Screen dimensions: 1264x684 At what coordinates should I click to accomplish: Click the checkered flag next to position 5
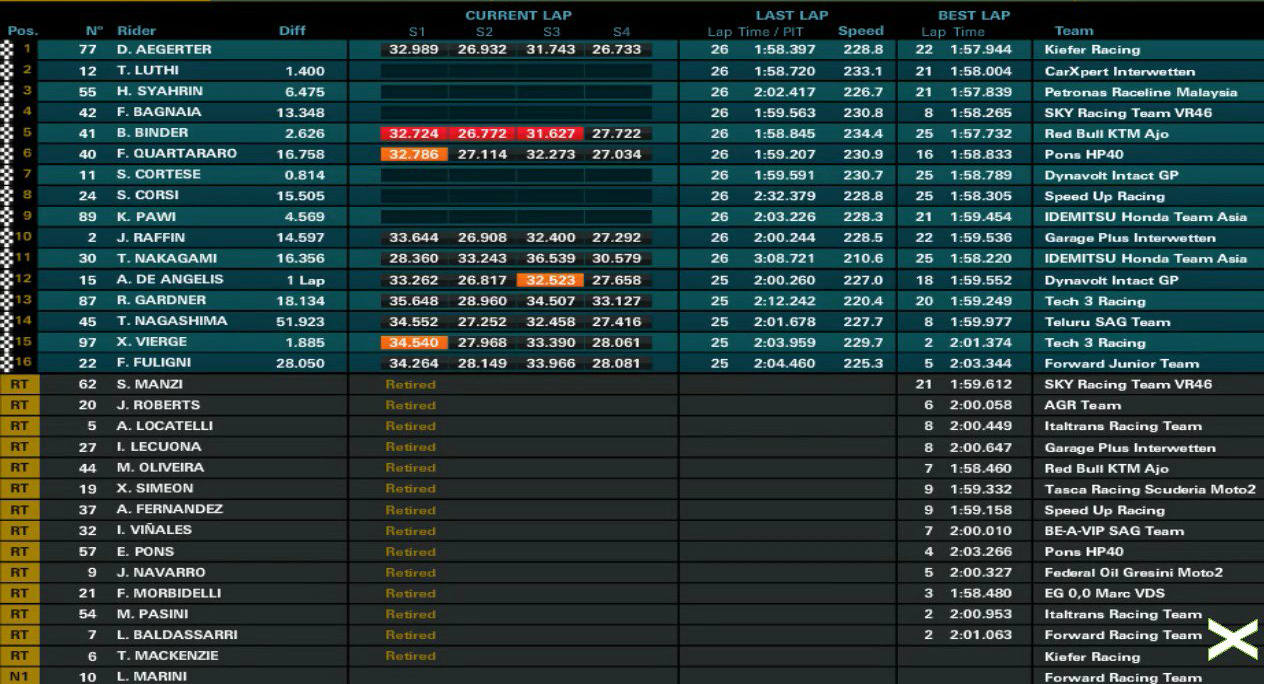(6, 133)
